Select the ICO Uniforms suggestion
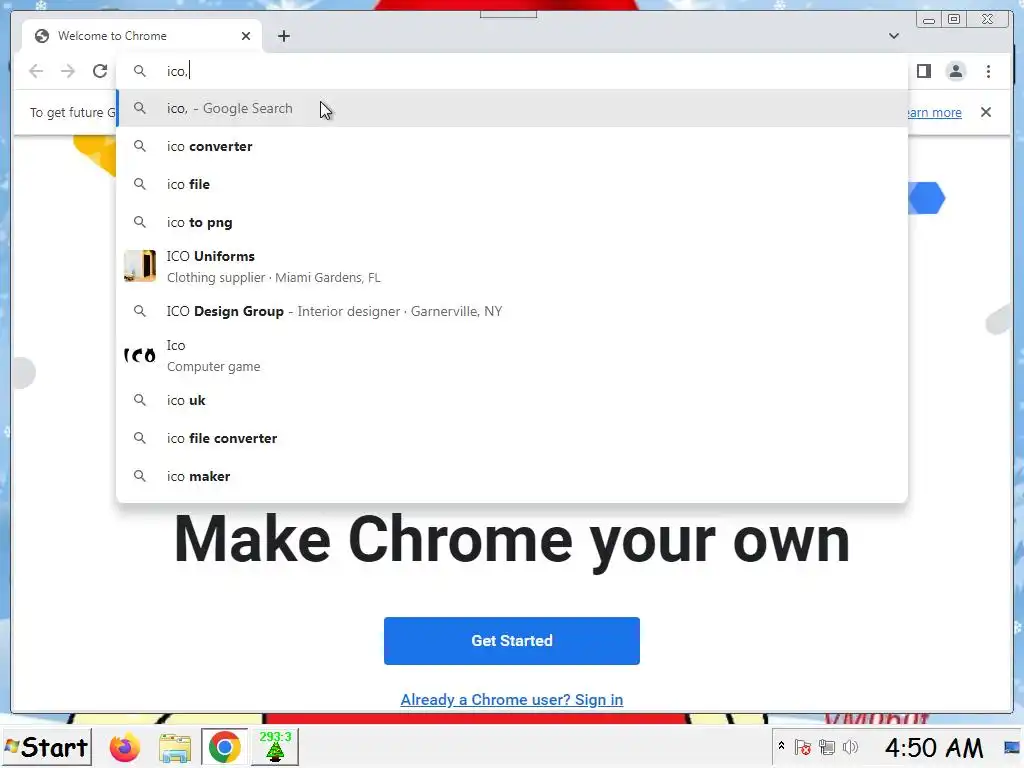 (512, 266)
